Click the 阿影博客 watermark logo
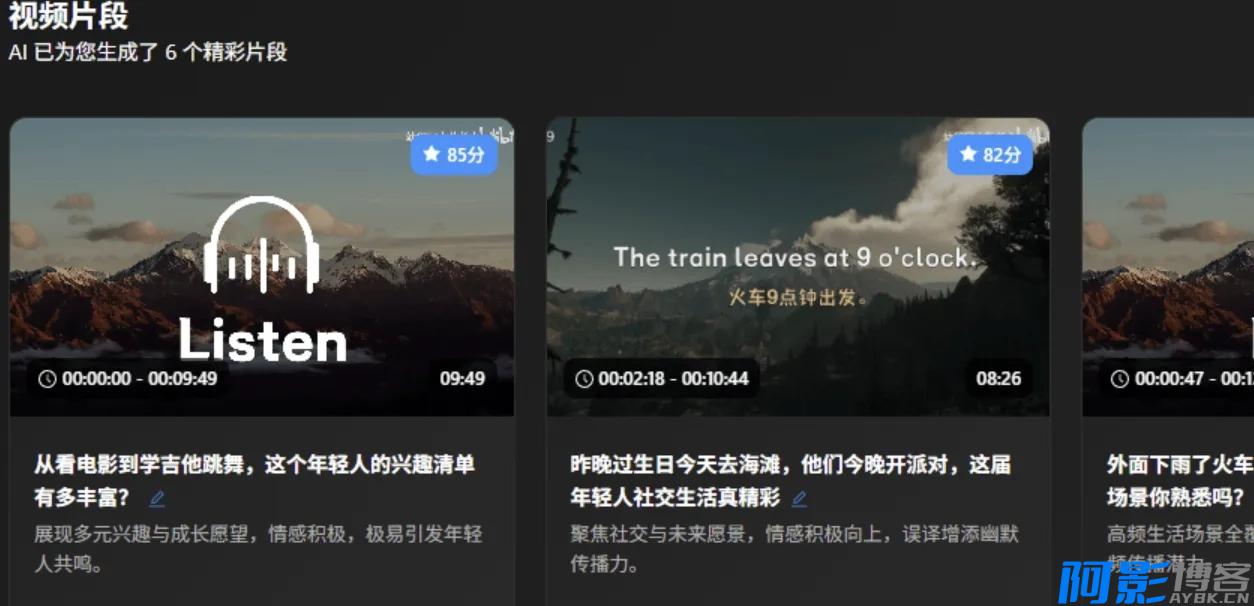Image resolution: width=1254 pixels, height=606 pixels. pos(1154,581)
